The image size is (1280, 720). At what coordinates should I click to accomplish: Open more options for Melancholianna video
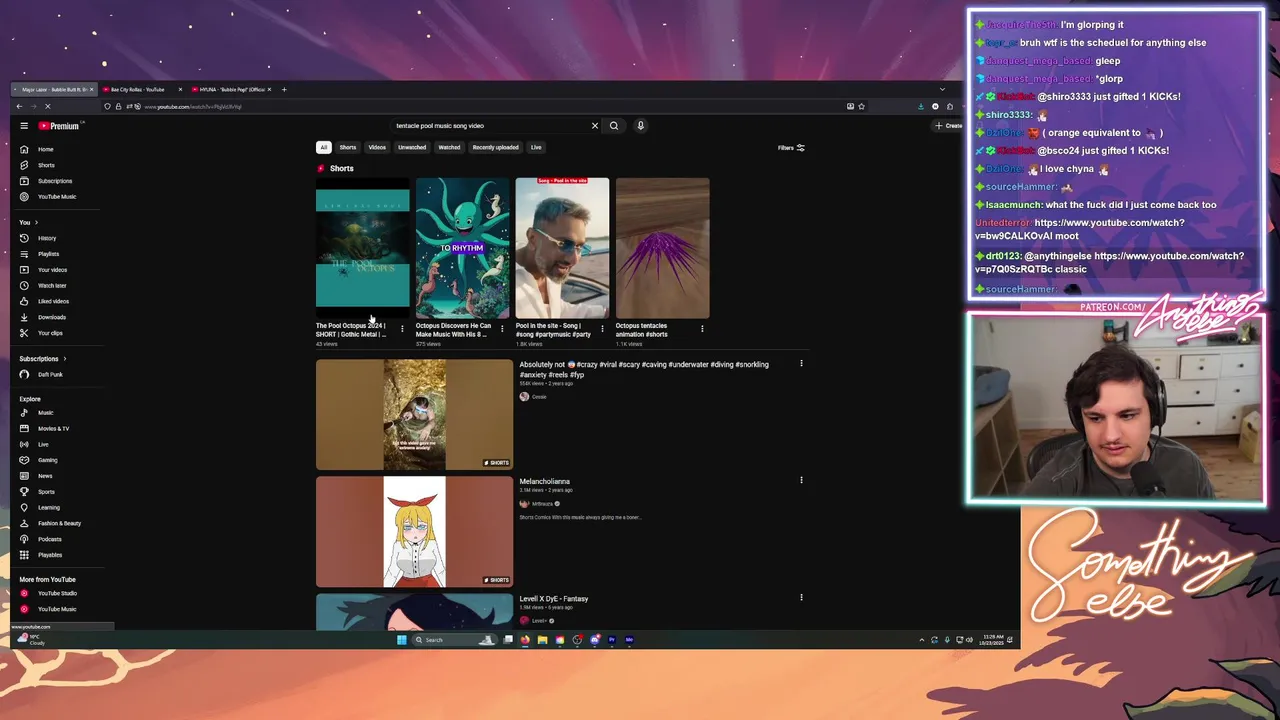(x=801, y=481)
